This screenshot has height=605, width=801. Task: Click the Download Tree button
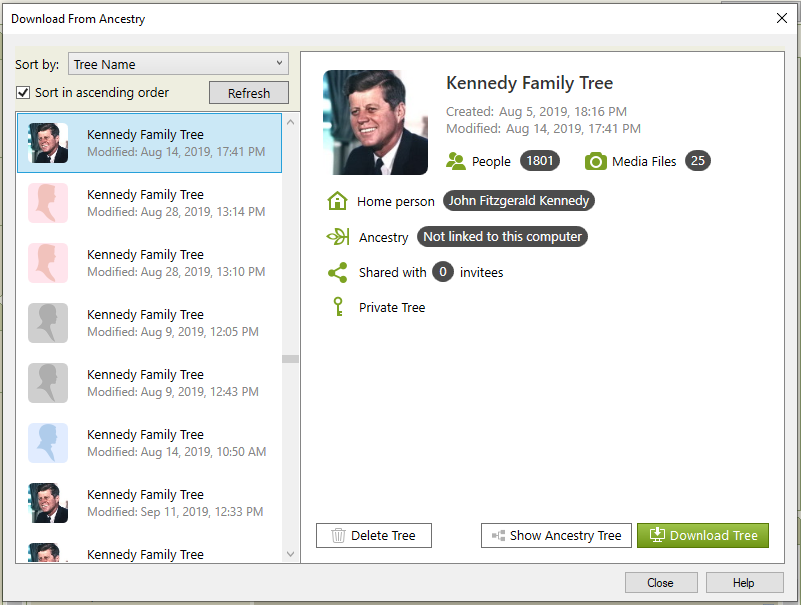coord(703,535)
